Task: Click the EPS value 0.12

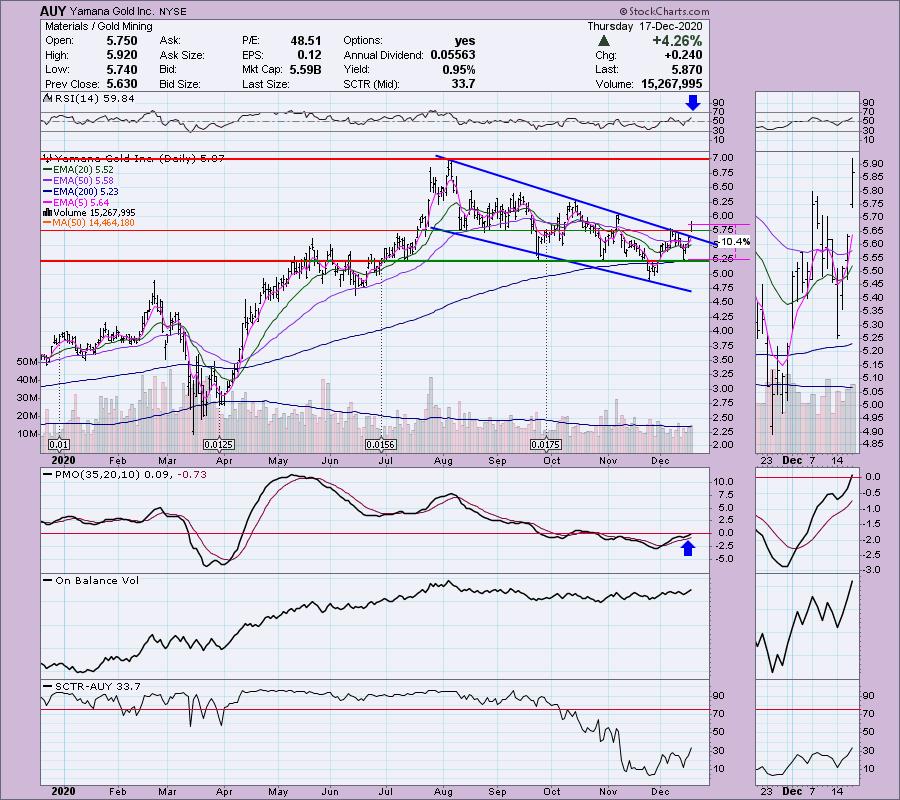Action: [310, 55]
